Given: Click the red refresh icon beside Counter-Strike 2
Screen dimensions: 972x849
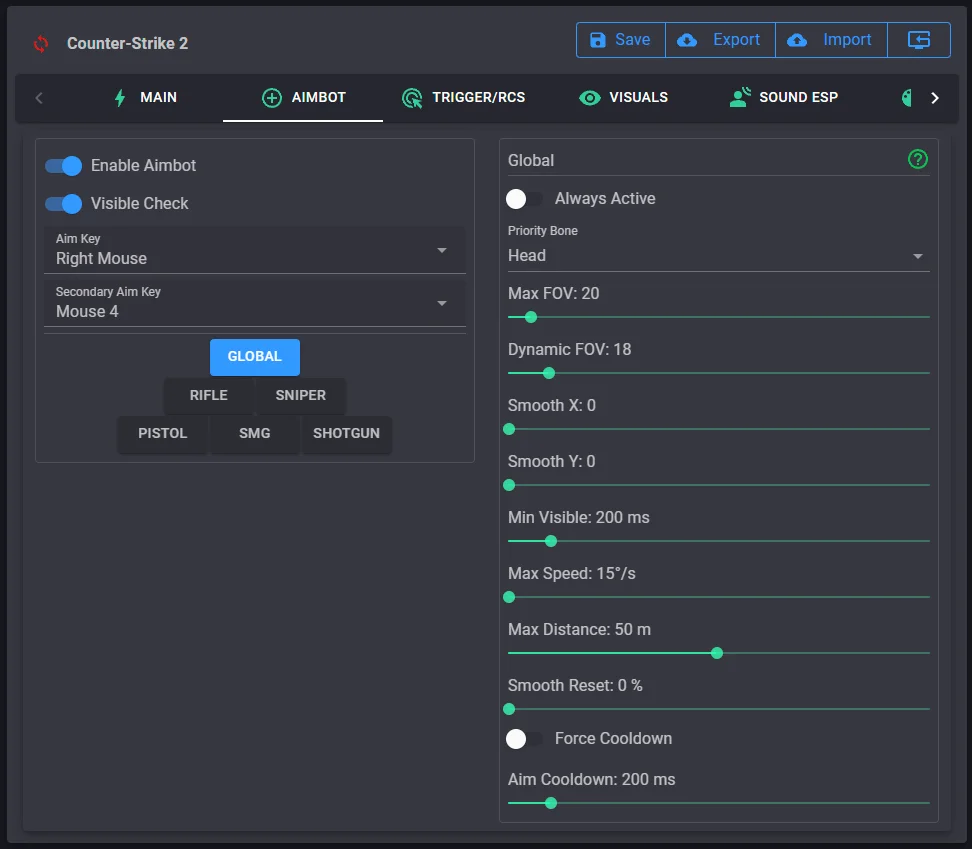Looking at the screenshot, I should (41, 44).
